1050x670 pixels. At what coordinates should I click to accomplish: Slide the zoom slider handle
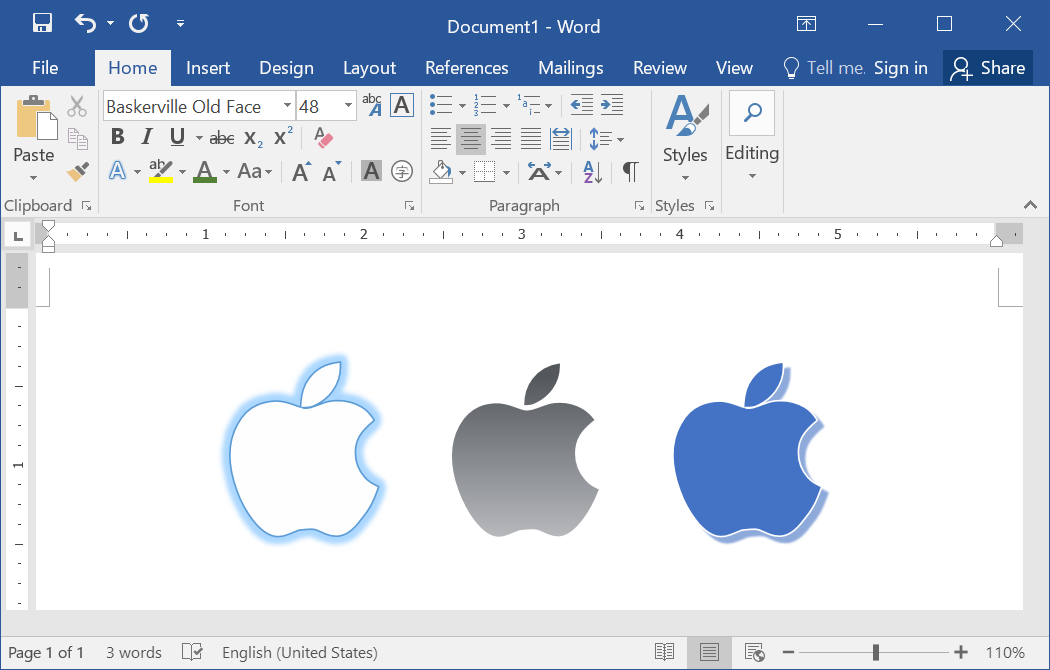pyautogui.click(x=875, y=652)
